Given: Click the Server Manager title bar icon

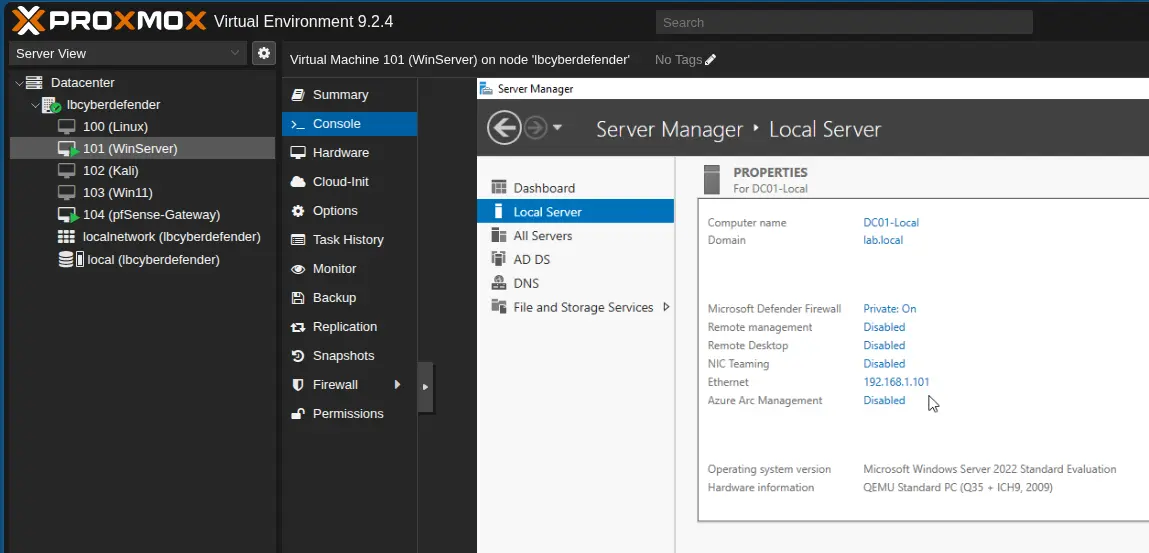Looking at the screenshot, I should tap(486, 89).
